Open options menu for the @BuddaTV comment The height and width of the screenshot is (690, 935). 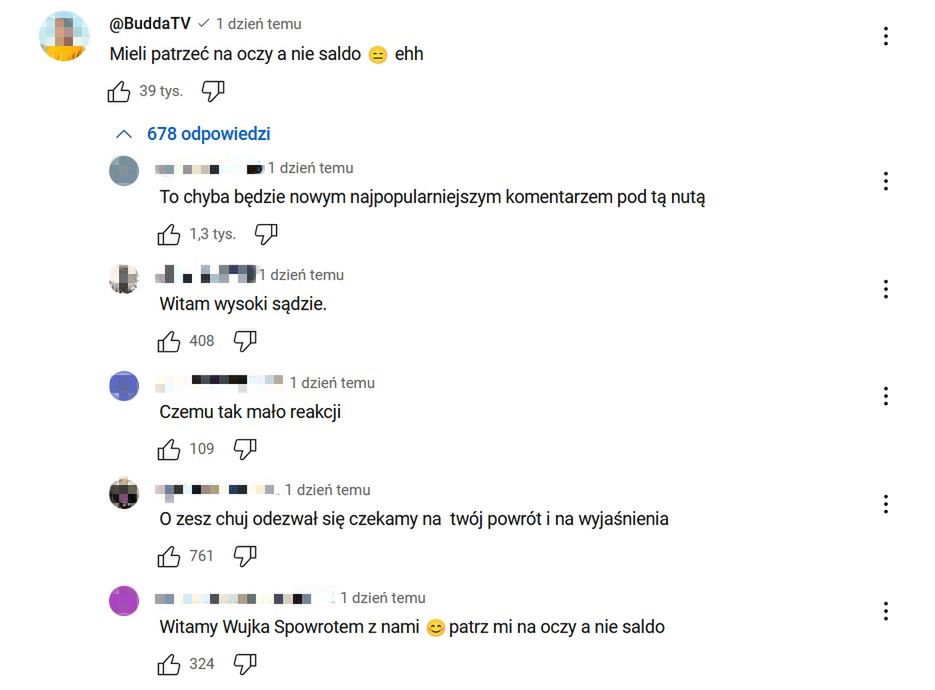pos(886,36)
